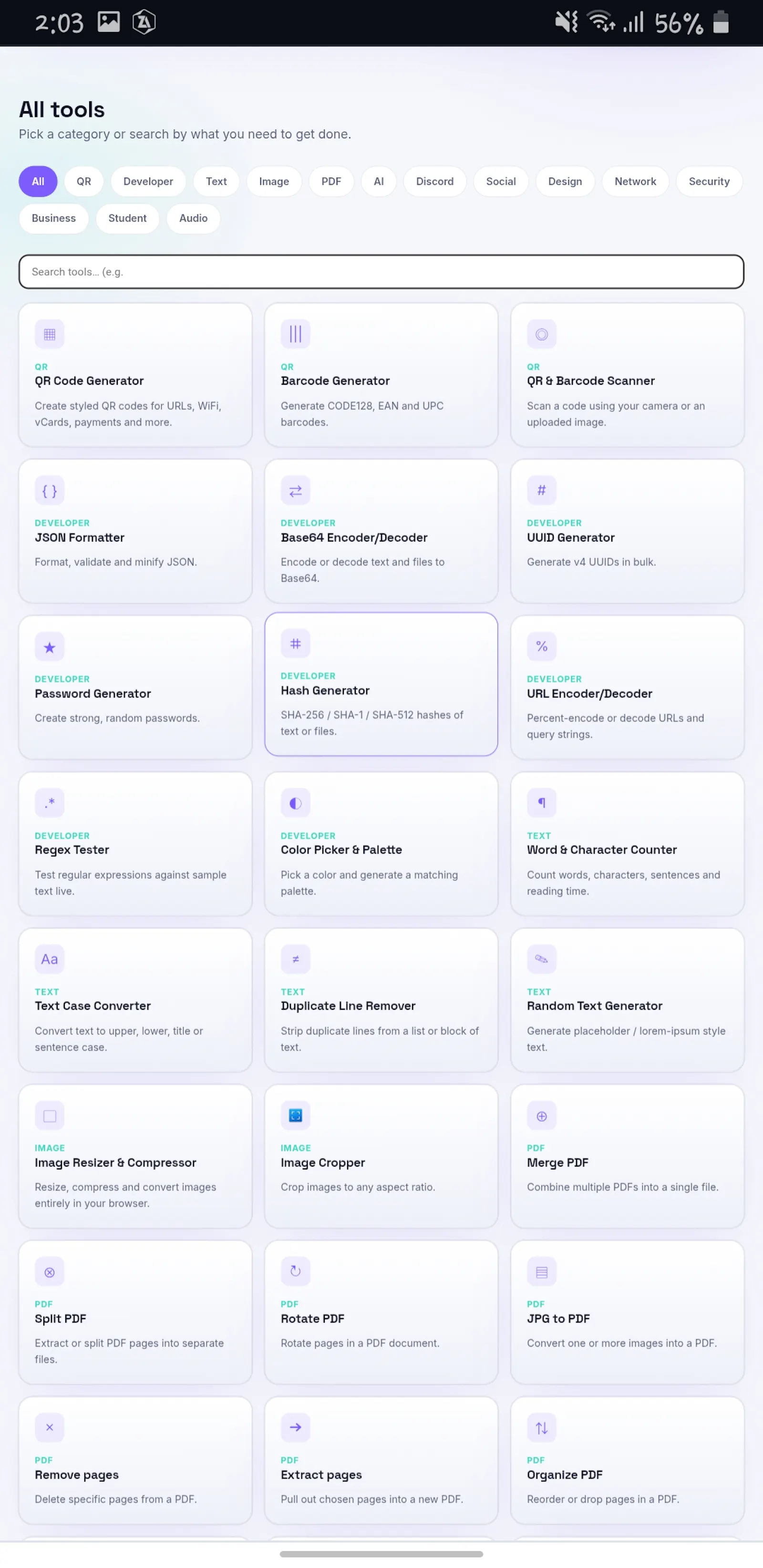Switch to the Developer category
The height and width of the screenshot is (1568, 763).
(148, 181)
